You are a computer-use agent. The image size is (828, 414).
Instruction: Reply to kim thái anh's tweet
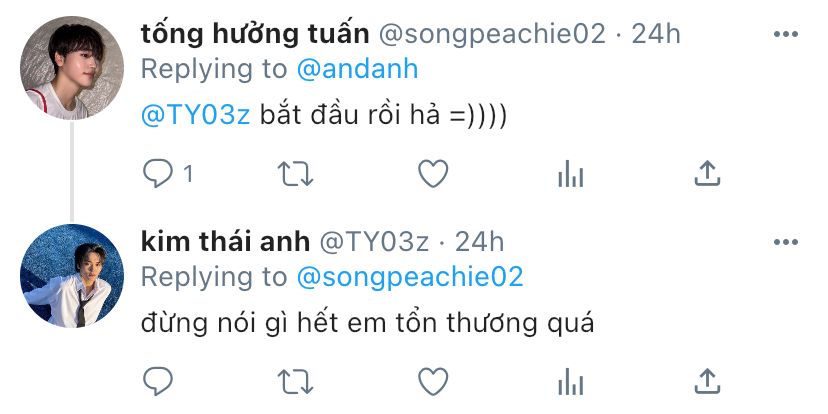point(159,381)
